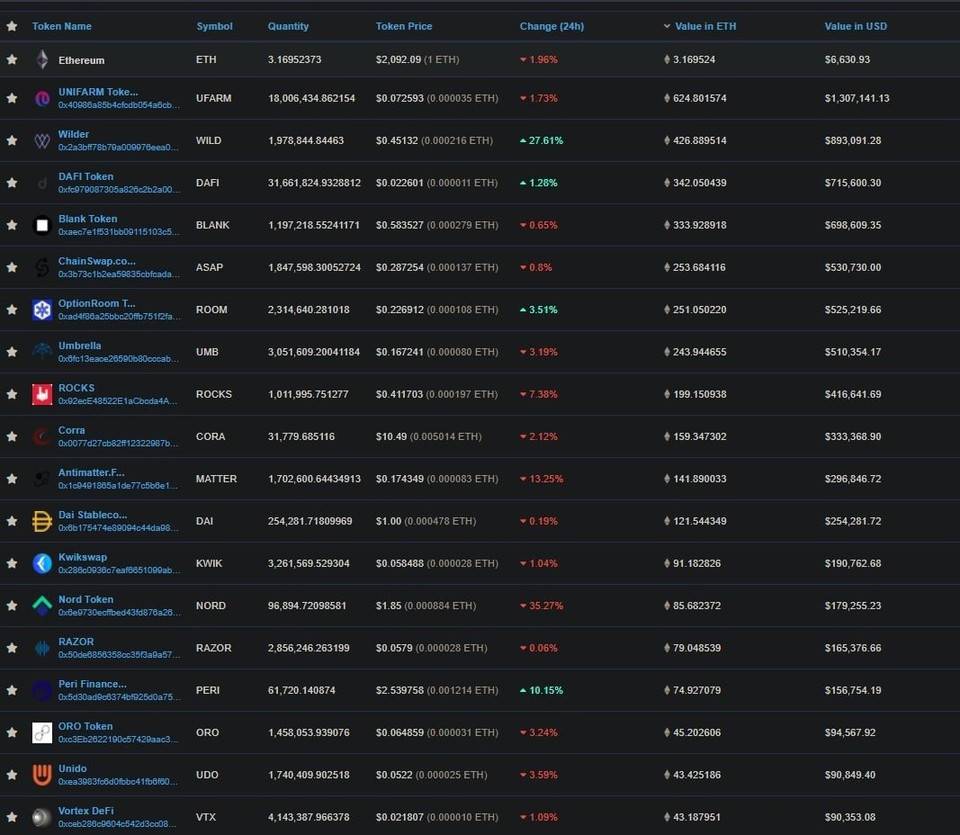
Task: Toggle favorite star on Vortex DeFi row
Action: pos(12,817)
